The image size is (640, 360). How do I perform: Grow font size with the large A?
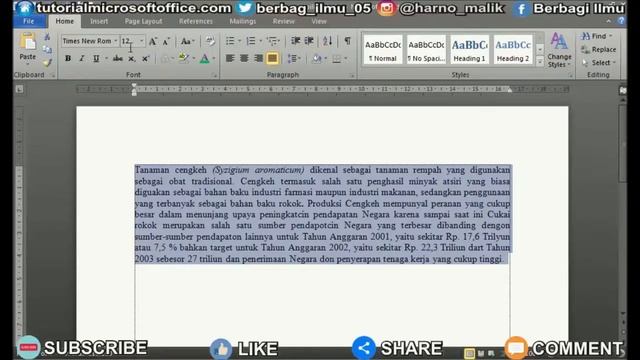(153, 41)
